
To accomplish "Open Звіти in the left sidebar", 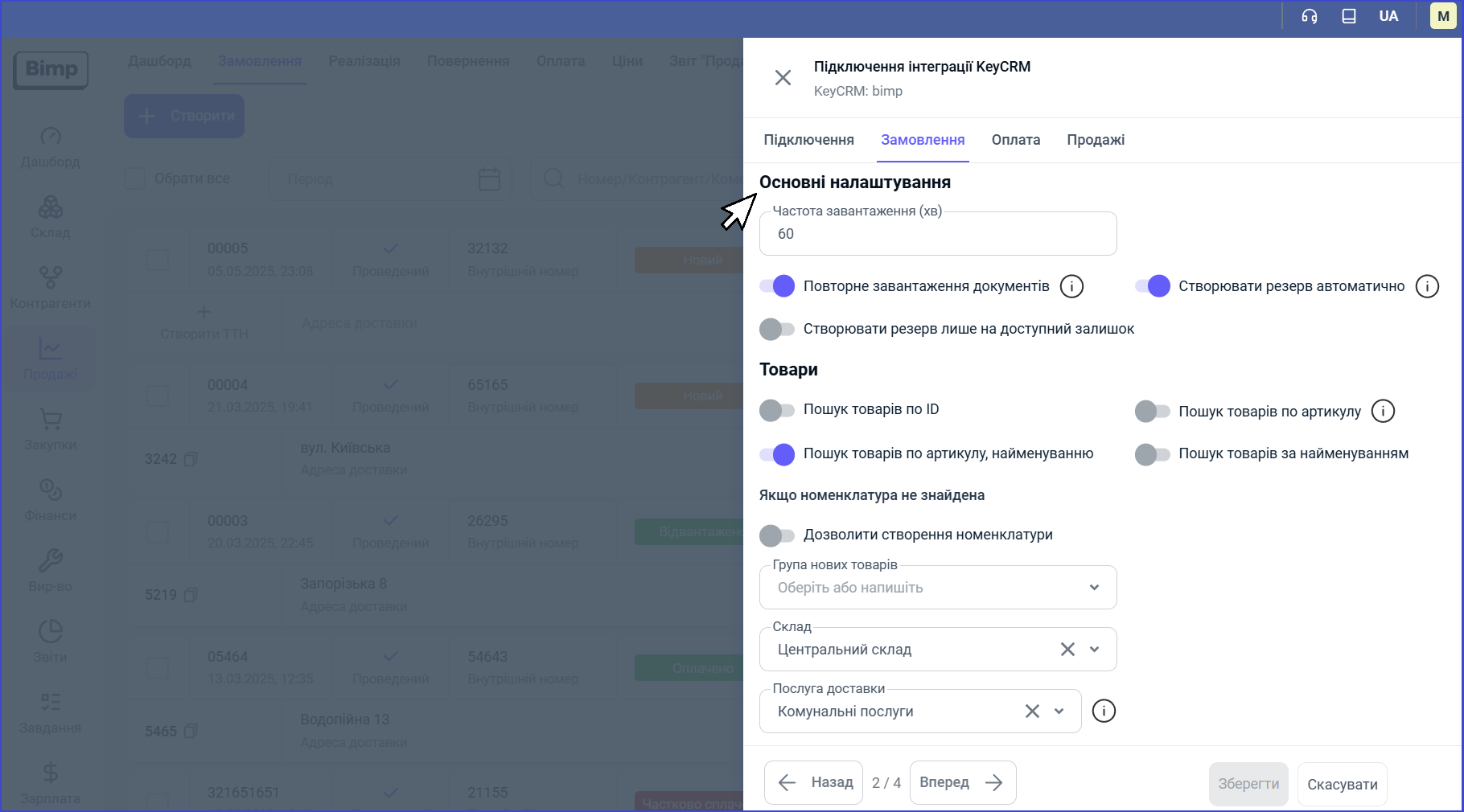I will 51,642.
